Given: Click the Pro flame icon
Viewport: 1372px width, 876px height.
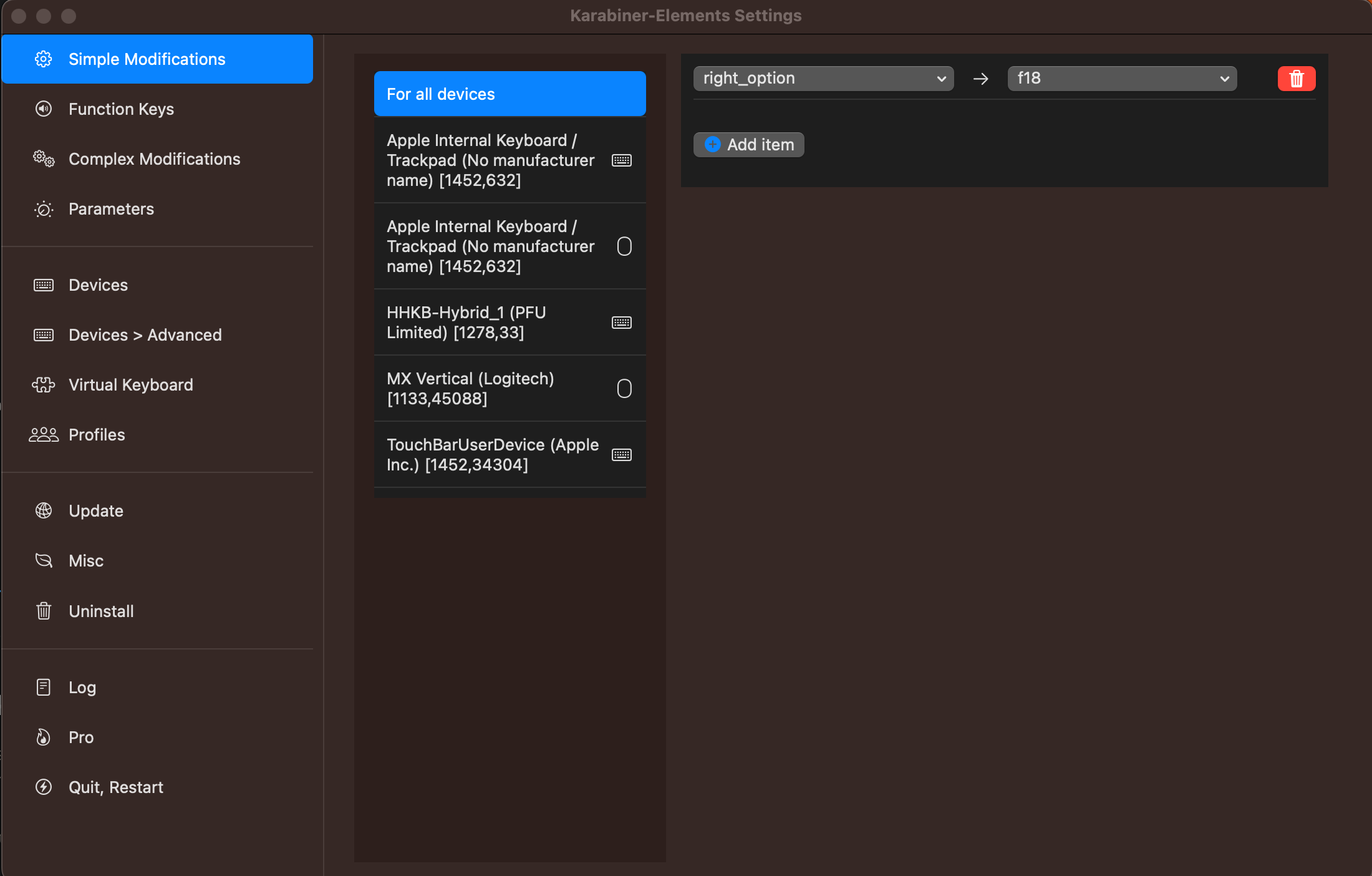Looking at the screenshot, I should click(44, 737).
